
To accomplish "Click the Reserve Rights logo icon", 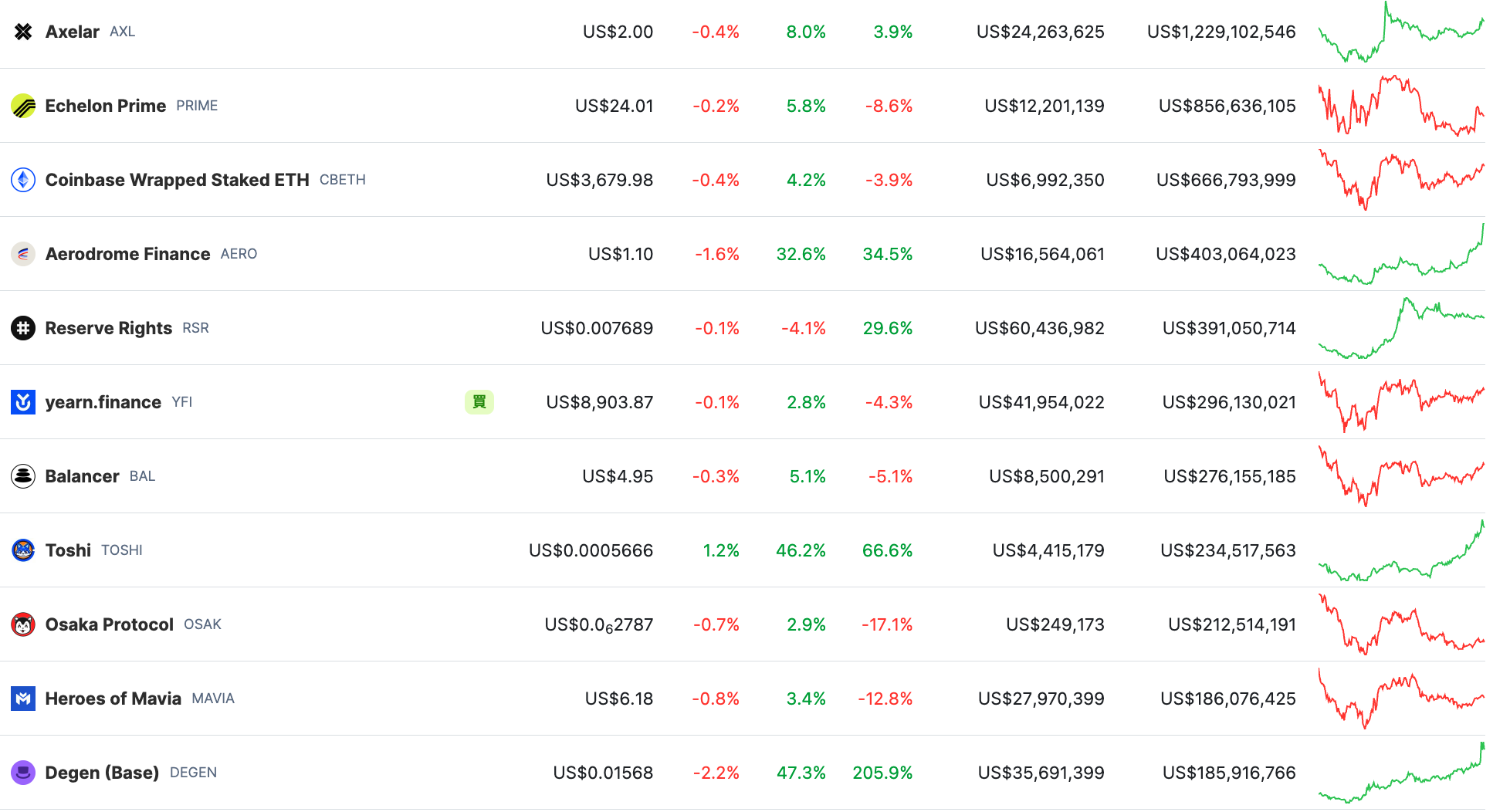I will (23, 328).
